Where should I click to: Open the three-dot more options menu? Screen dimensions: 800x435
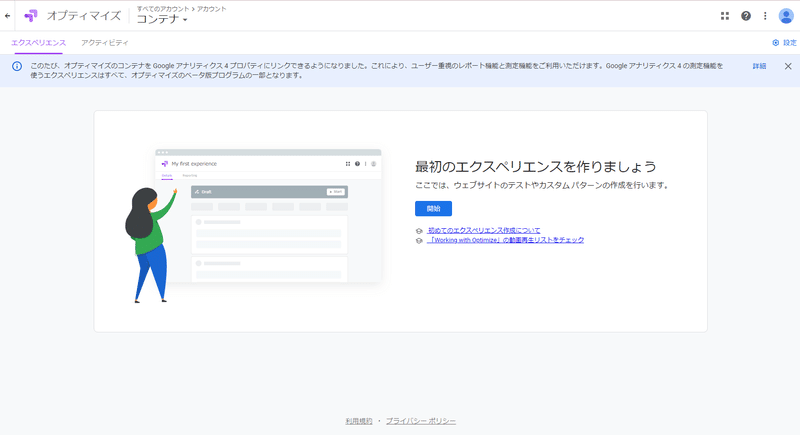click(765, 16)
